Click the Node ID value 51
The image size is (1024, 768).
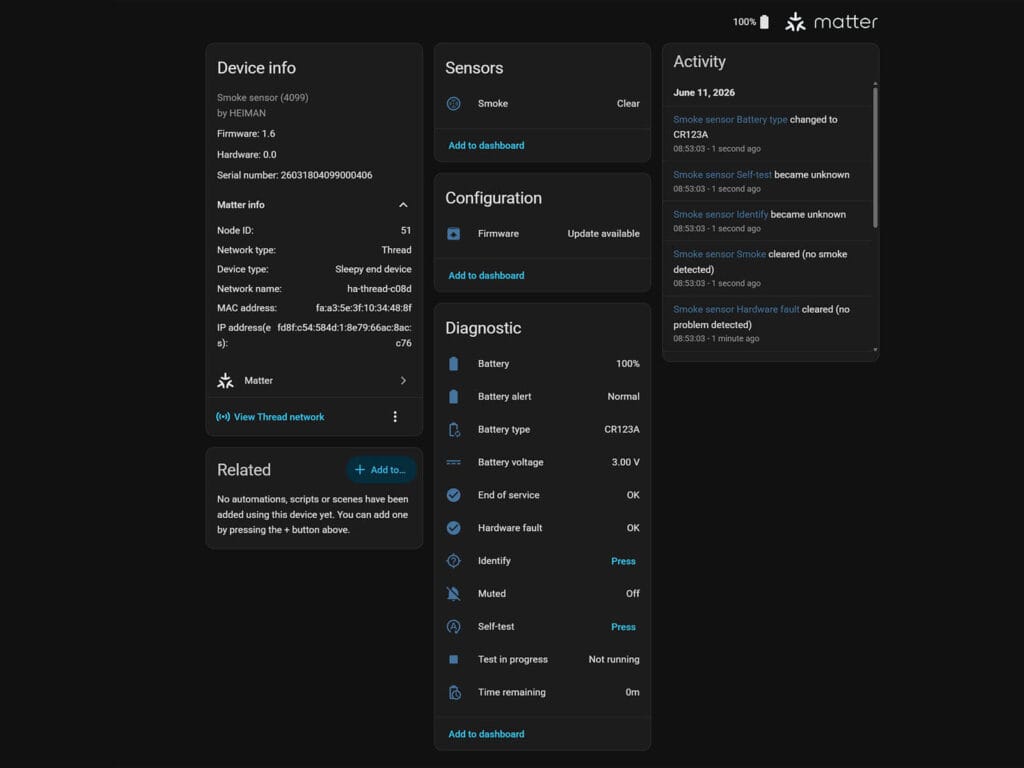click(x=406, y=231)
